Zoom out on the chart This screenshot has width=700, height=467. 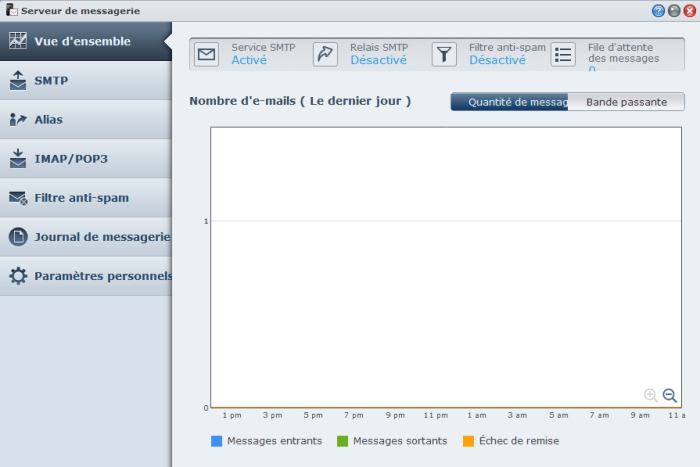(x=670, y=396)
